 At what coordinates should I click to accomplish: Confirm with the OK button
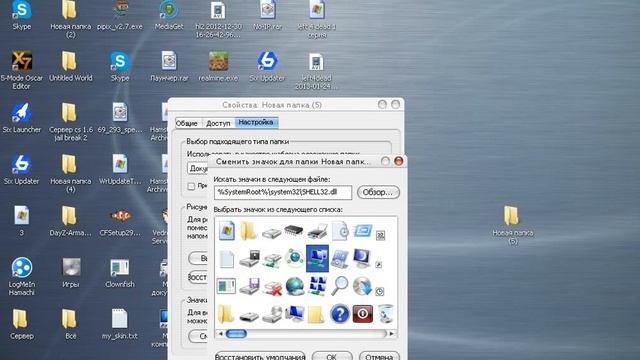click(332, 356)
